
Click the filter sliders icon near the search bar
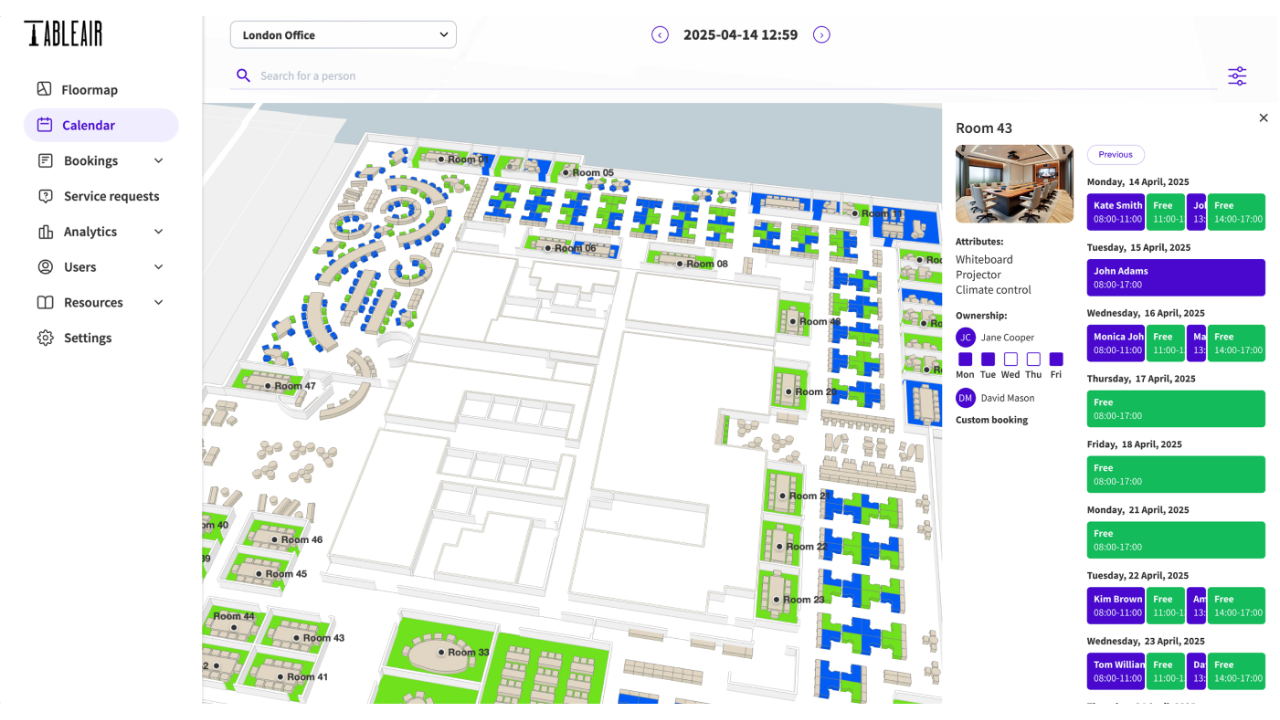pyautogui.click(x=1237, y=75)
